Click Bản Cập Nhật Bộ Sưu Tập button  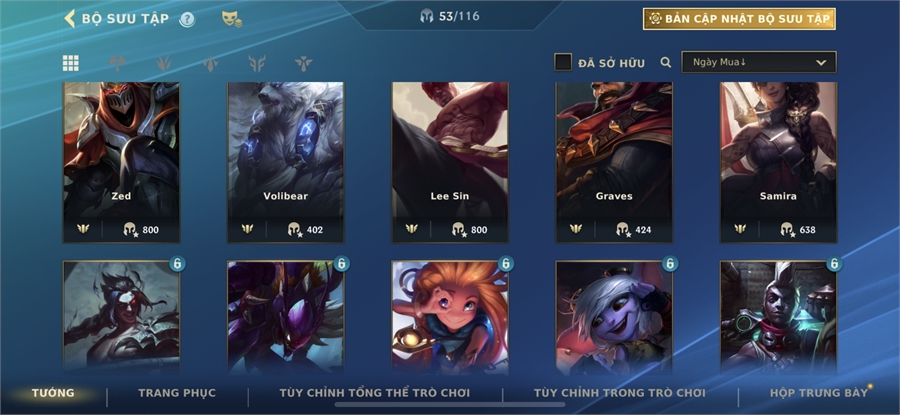pyautogui.click(x=739, y=19)
